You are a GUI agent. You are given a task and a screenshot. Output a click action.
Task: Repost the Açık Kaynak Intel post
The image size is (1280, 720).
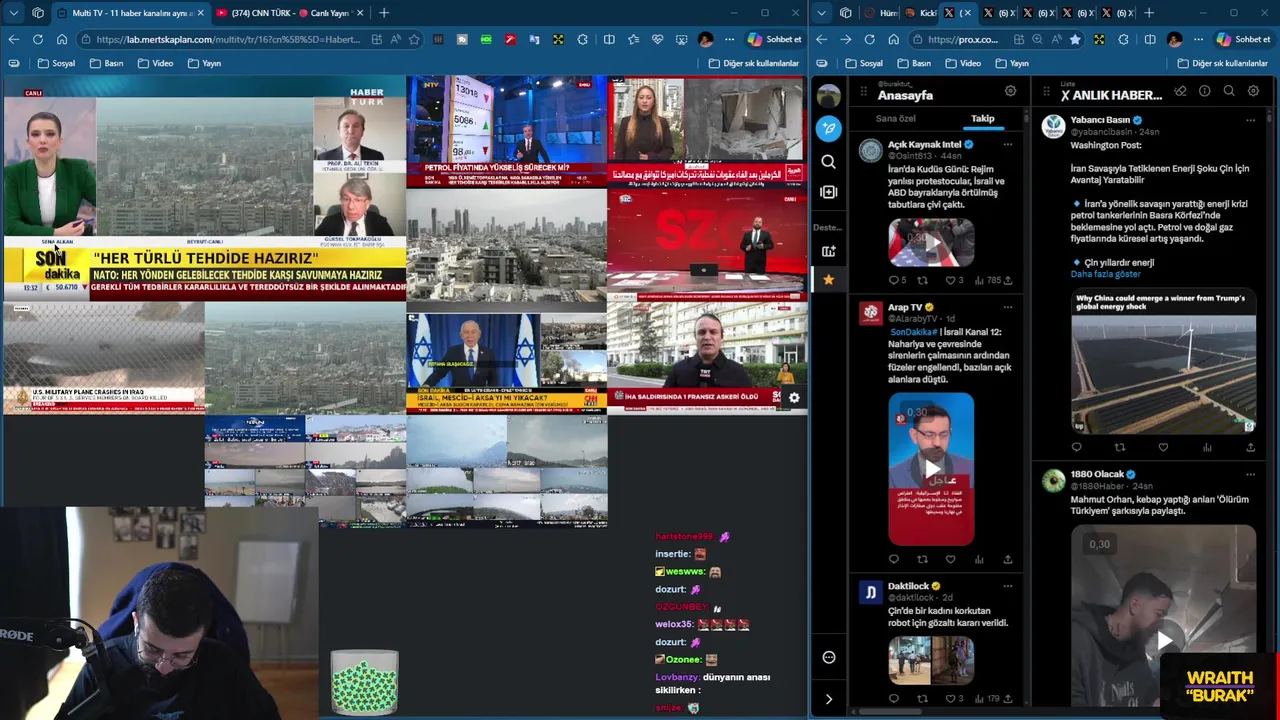922,281
